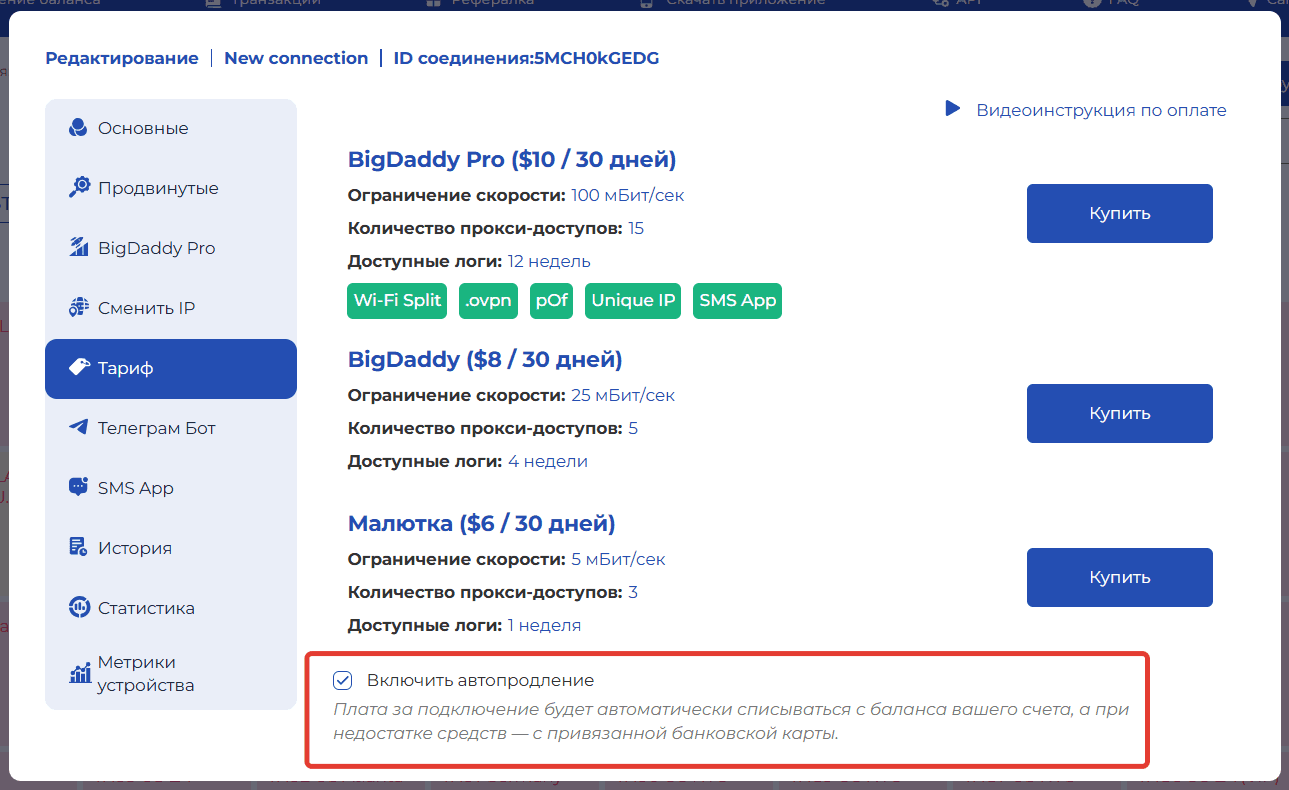Click the SMS App green badge
The image size is (1289, 790).
coord(738,301)
